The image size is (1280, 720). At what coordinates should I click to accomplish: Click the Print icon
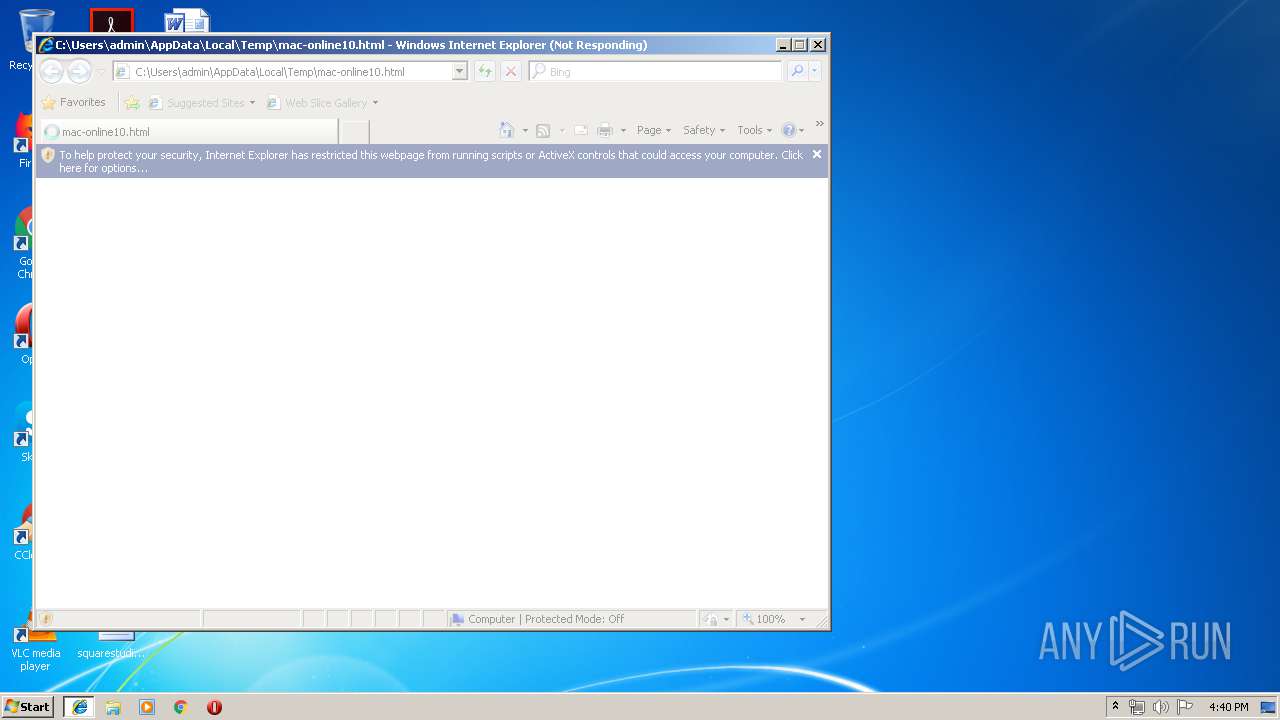(x=605, y=131)
